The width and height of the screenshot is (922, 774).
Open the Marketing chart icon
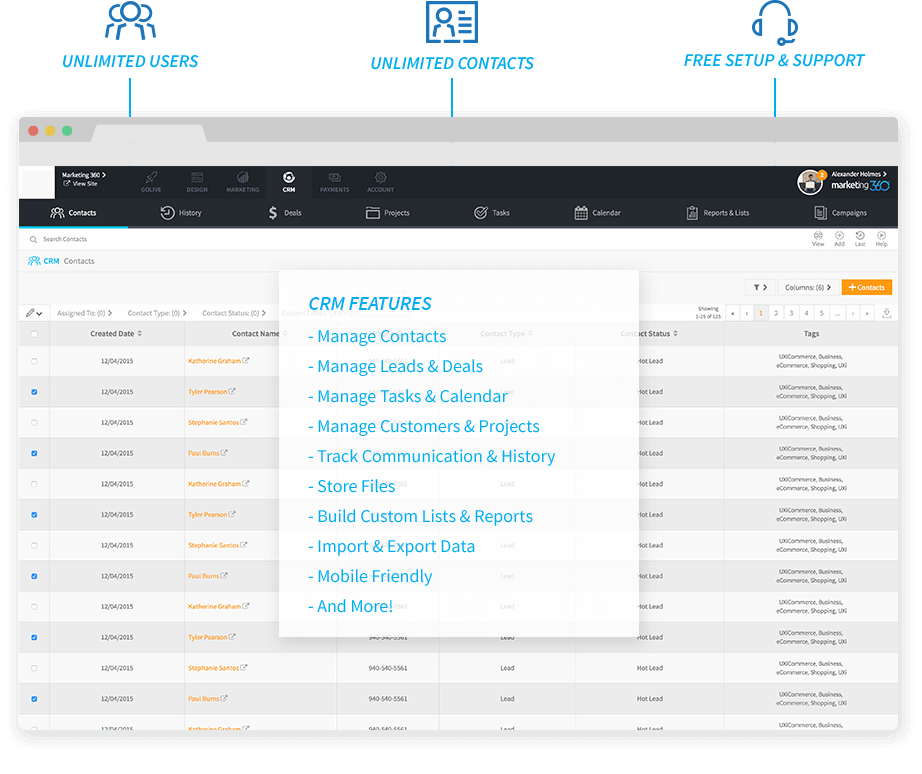[242, 180]
